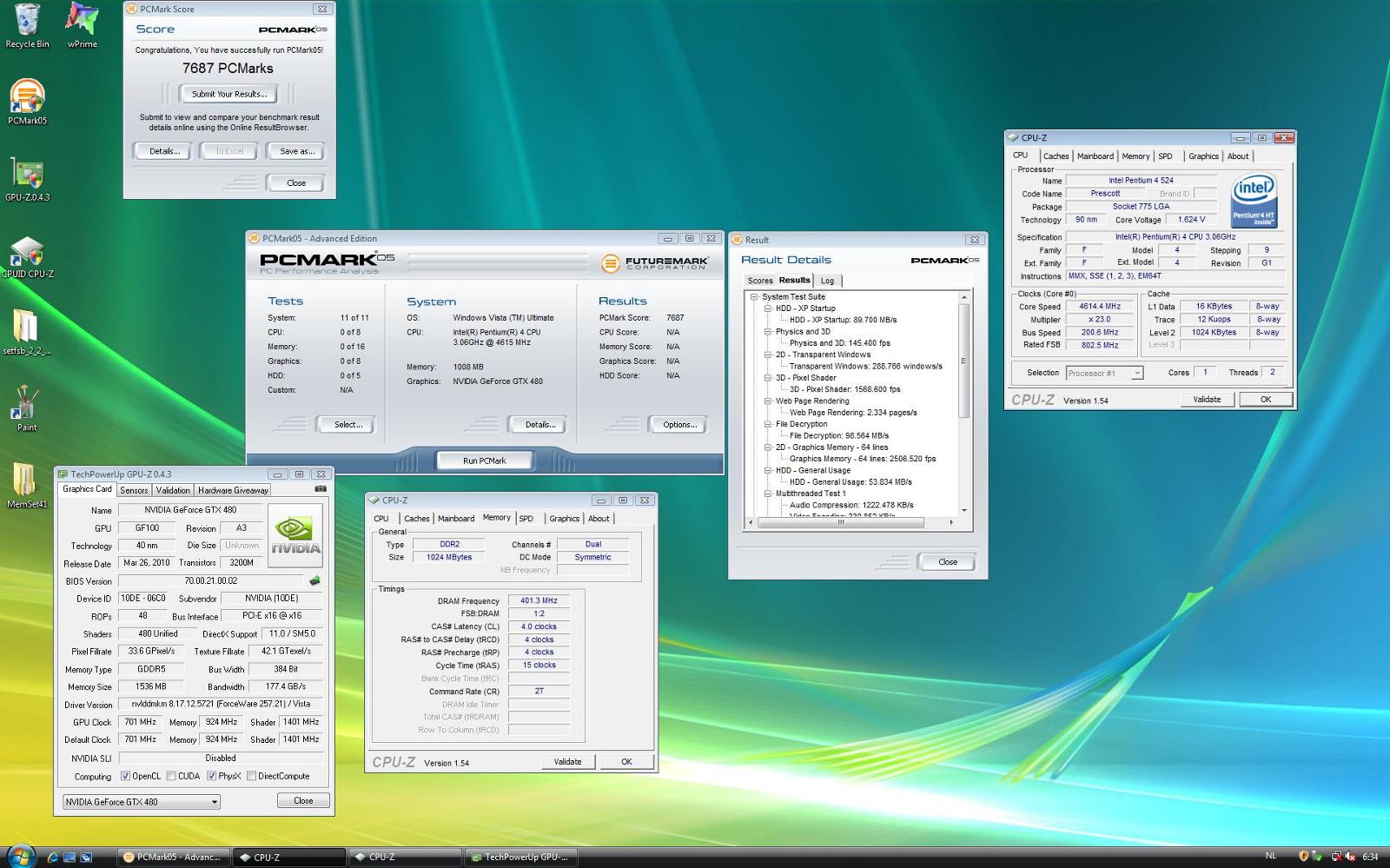Image resolution: width=1390 pixels, height=868 pixels.
Task: Launch Internet Explorer from Quick Launch
Action: 53,857
